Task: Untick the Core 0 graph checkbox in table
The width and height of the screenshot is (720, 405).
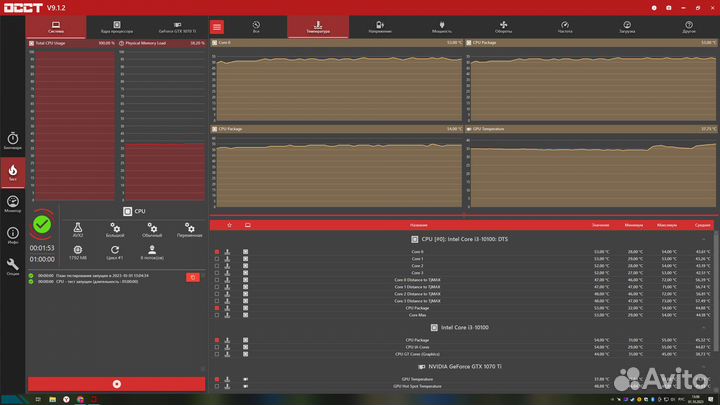Action: (x=217, y=252)
